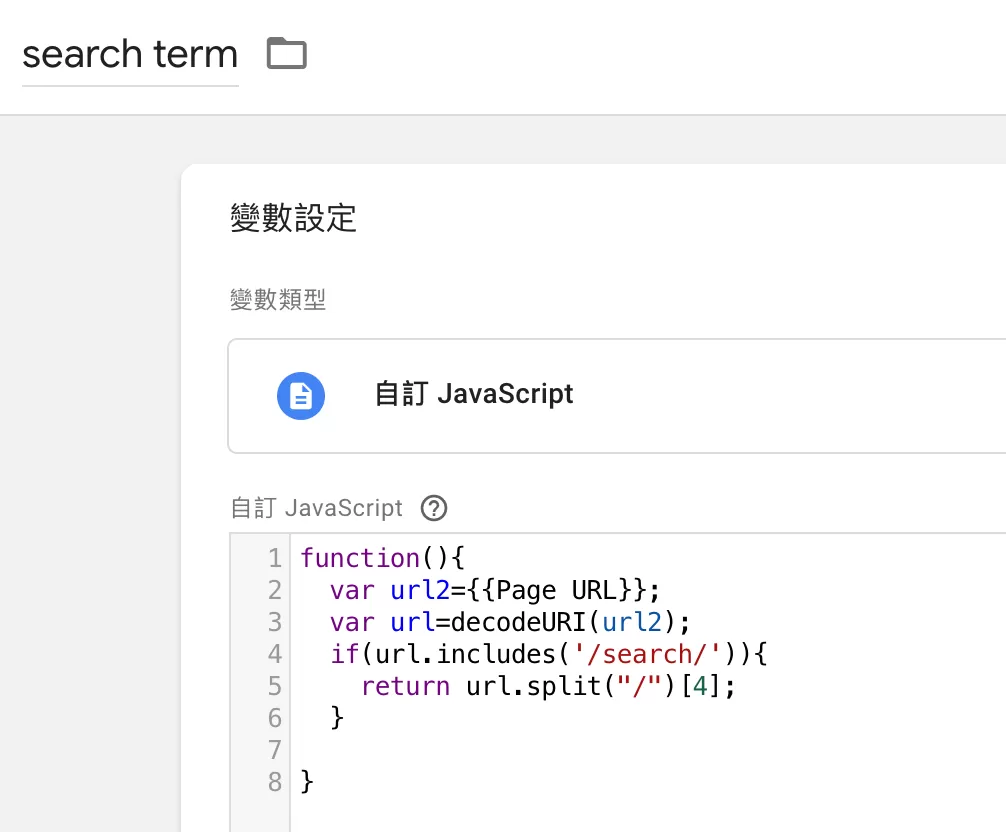The height and width of the screenshot is (832, 1006).
Task: Click the folder icon beside the variable name
Action: pos(287,53)
